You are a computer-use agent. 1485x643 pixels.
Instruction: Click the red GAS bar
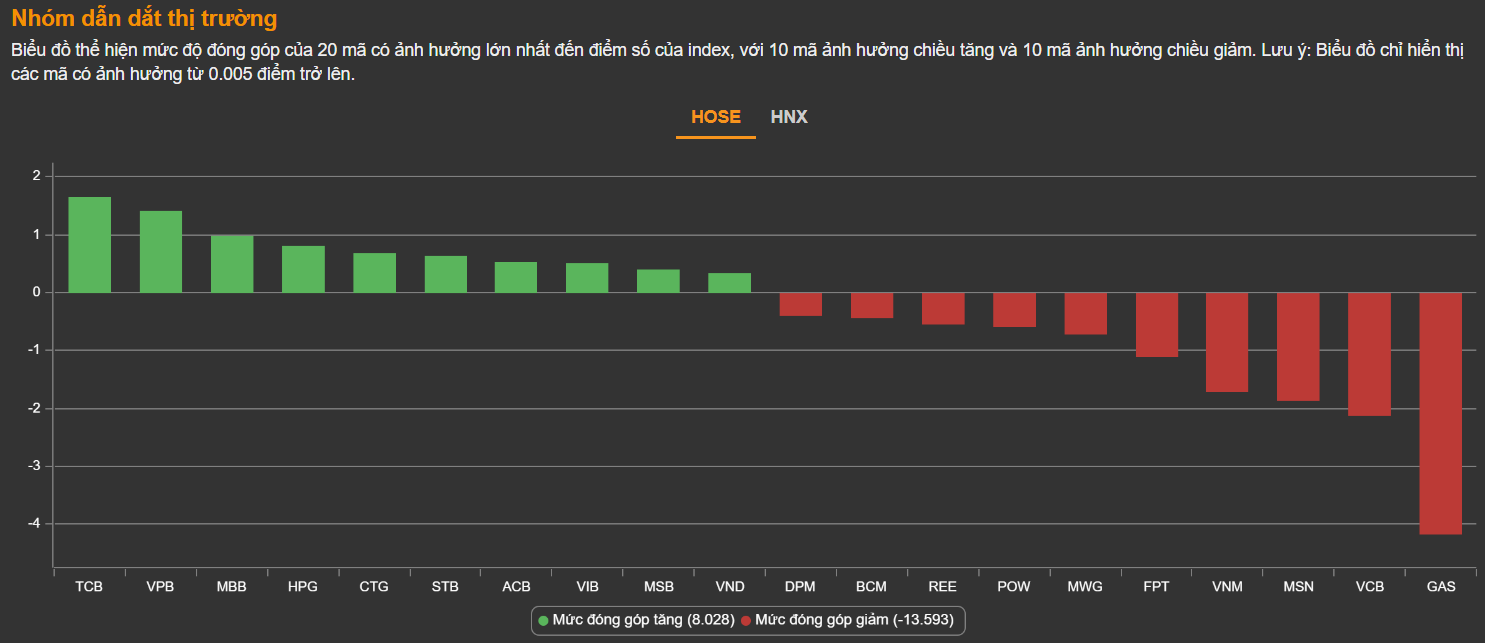coord(1440,413)
